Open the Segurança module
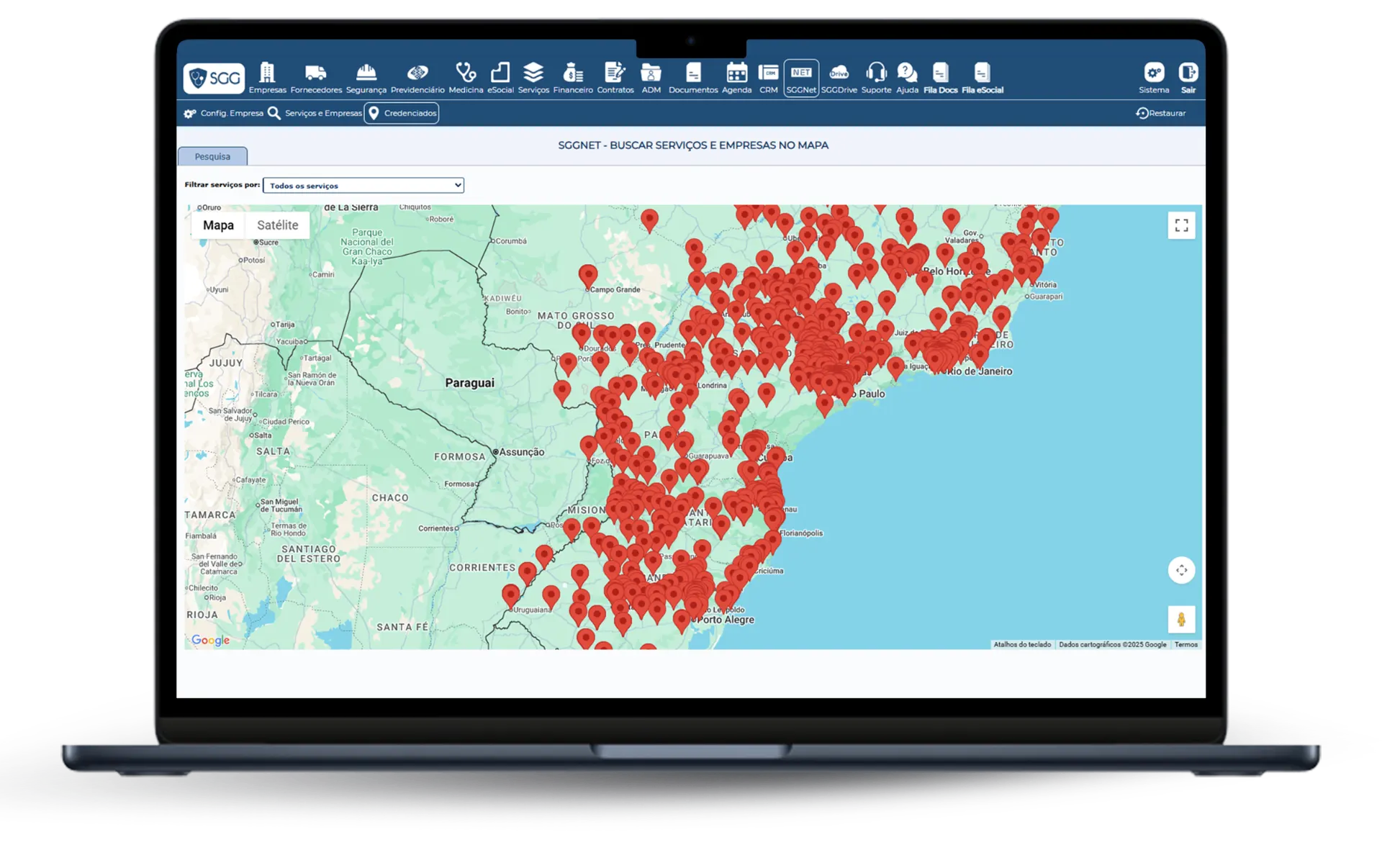1382x868 pixels. (x=366, y=78)
